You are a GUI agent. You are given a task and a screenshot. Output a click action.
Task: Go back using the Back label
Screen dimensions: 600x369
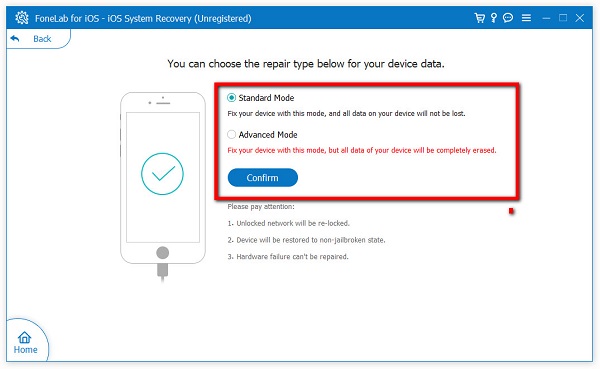tap(42, 39)
